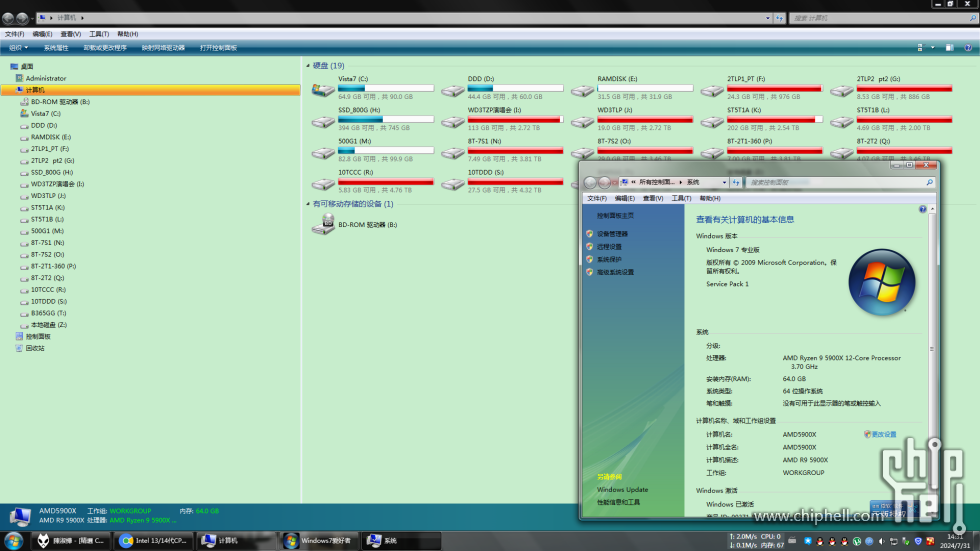Click the Windows Start orb
The height and width of the screenshot is (551, 980).
14,541
